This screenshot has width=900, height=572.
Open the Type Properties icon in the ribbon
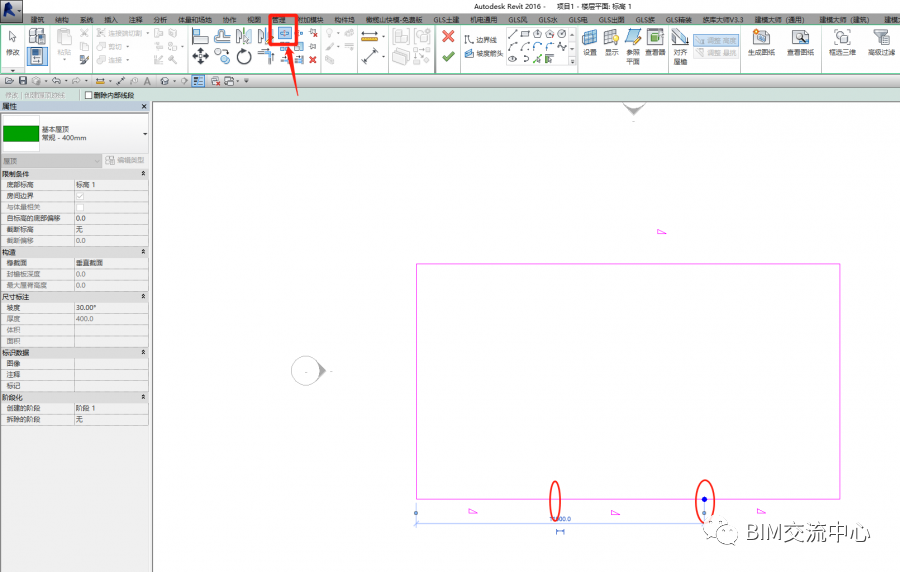point(37,37)
